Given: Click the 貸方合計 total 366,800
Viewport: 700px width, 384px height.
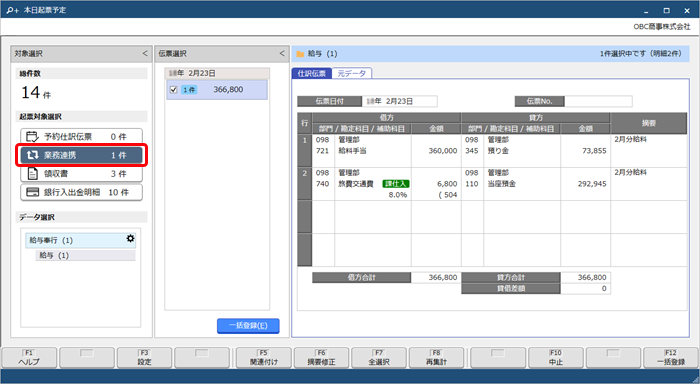Looking at the screenshot, I should click(592, 277).
